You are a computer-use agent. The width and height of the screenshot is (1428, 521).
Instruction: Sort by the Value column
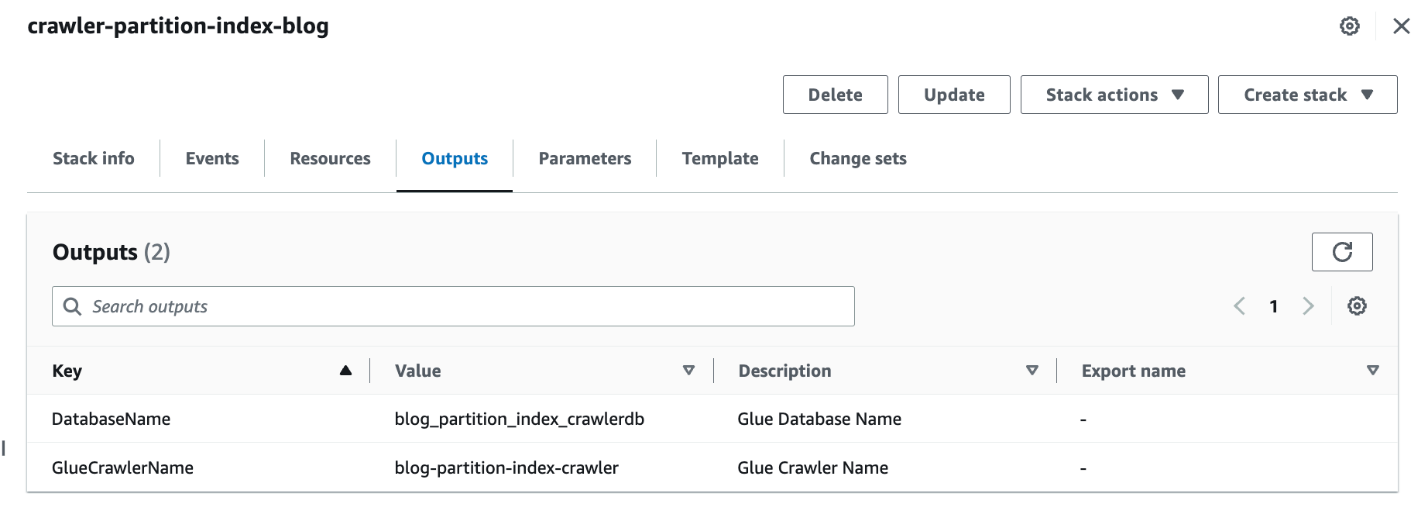(688, 371)
